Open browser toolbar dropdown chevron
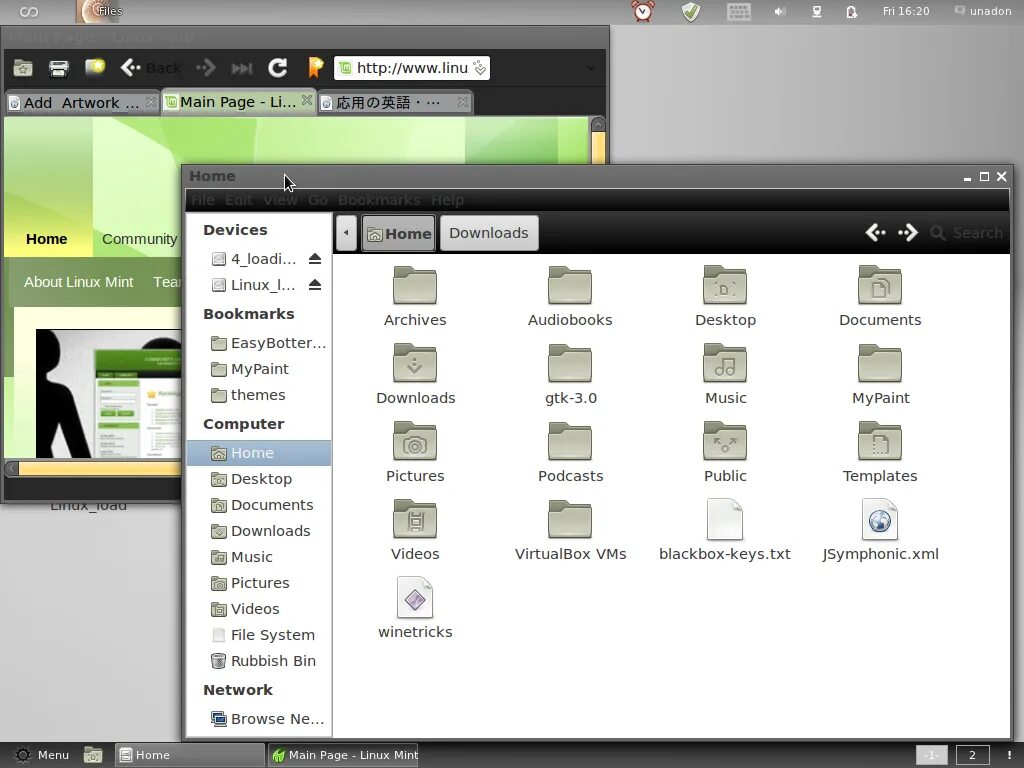1024x768 pixels. [x=590, y=68]
